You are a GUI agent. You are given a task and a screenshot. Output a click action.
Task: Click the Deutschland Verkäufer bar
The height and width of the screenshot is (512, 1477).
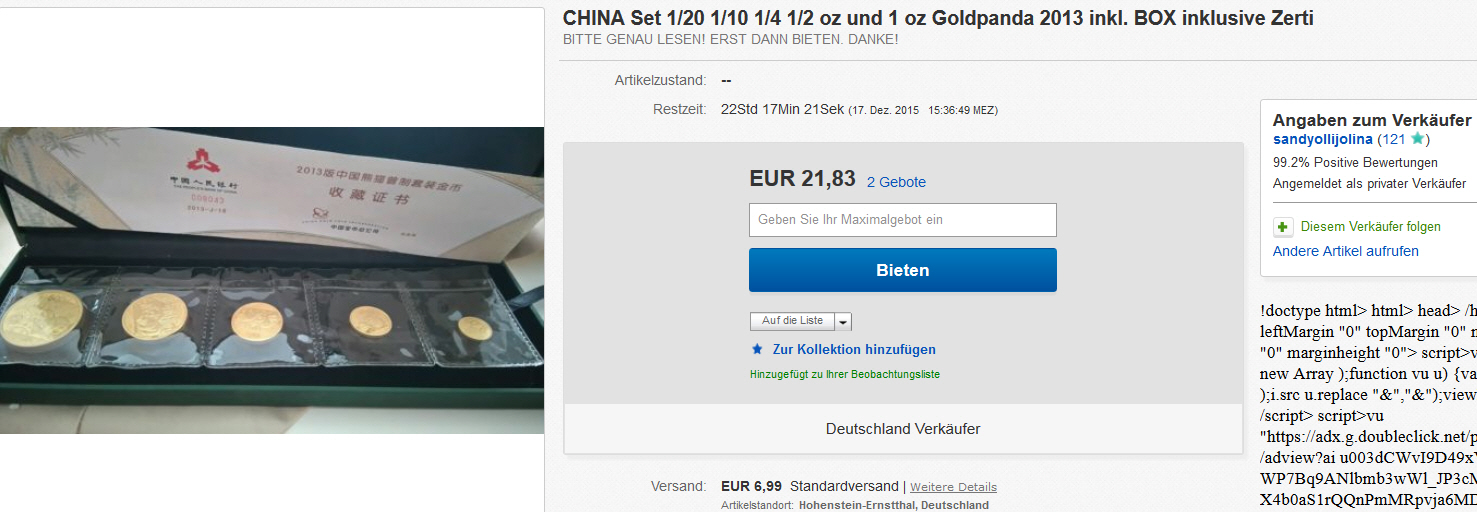(x=902, y=429)
